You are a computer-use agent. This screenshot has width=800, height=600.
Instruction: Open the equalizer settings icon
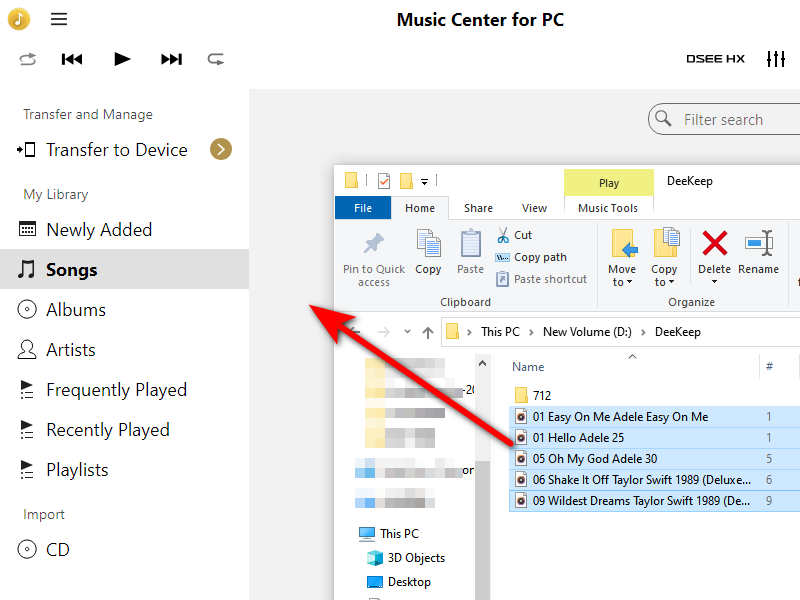point(776,59)
